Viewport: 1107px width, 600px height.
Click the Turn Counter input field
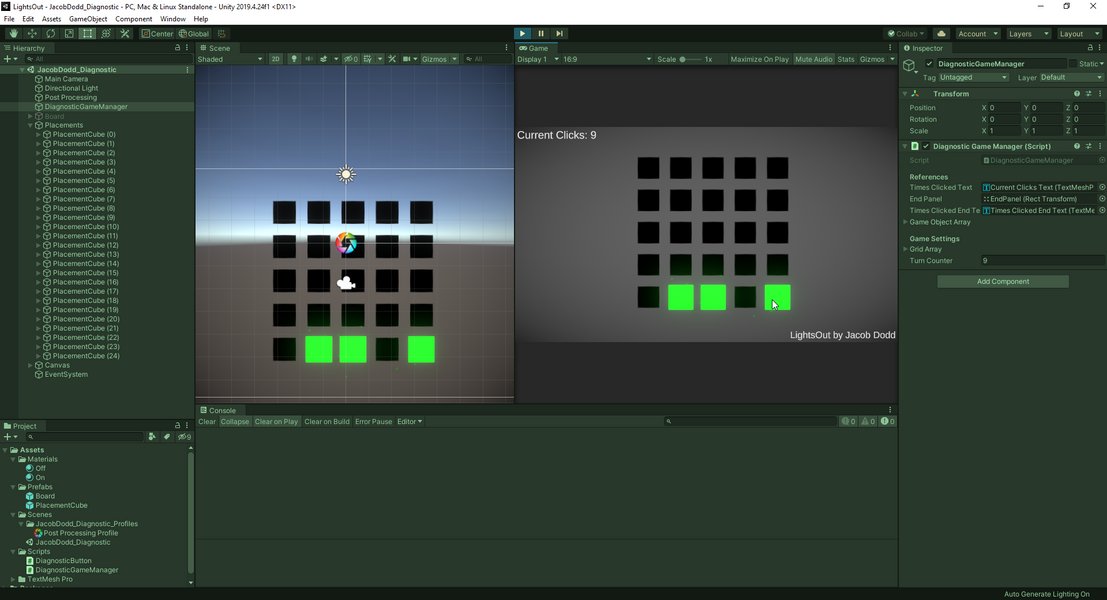[1042, 260]
